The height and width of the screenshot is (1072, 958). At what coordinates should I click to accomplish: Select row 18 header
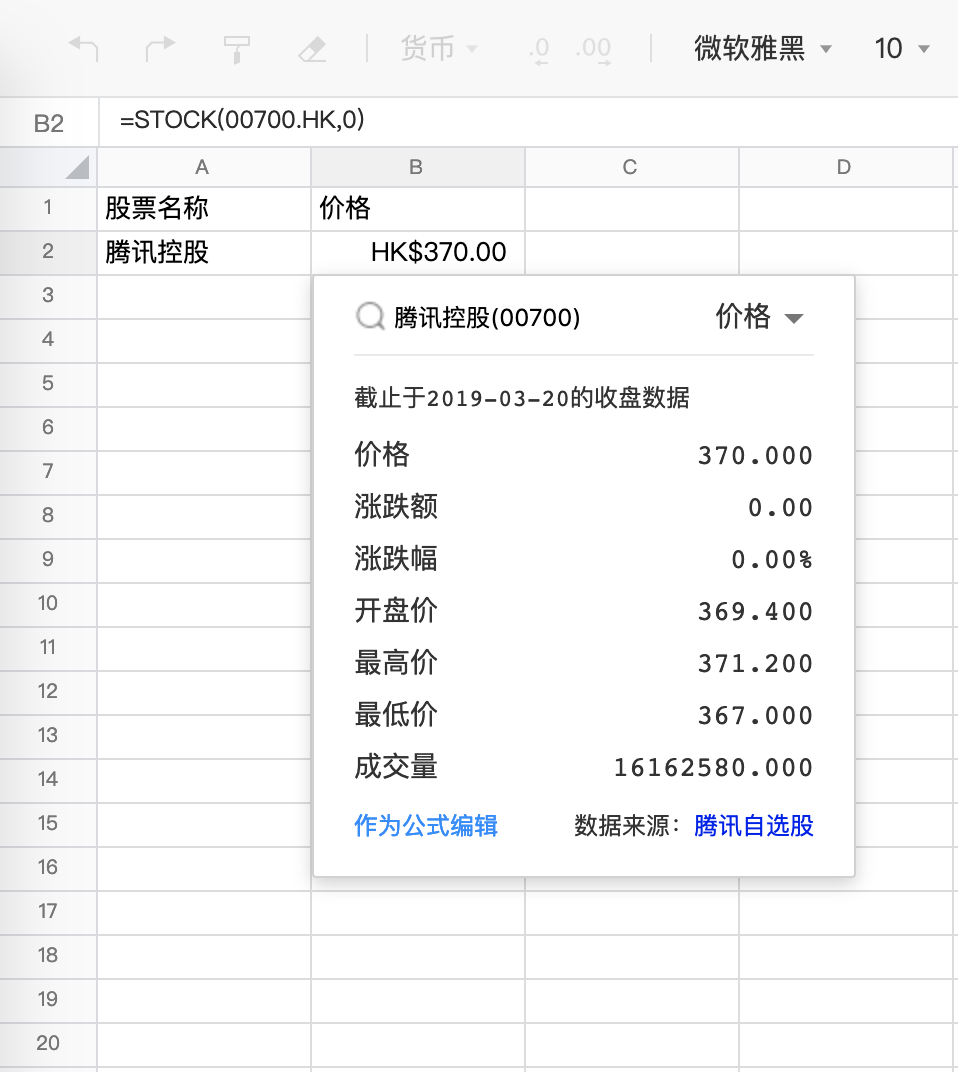48,956
